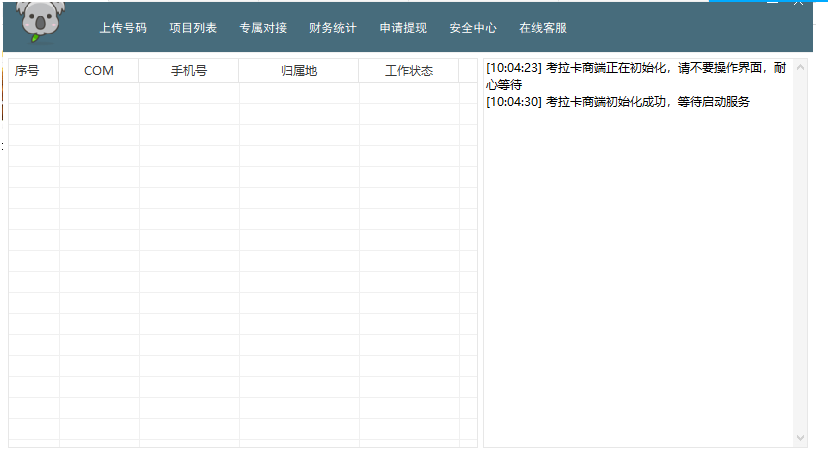Sort by the COM column header
Image resolution: width=828 pixels, height=450 pixels.
[x=99, y=71]
